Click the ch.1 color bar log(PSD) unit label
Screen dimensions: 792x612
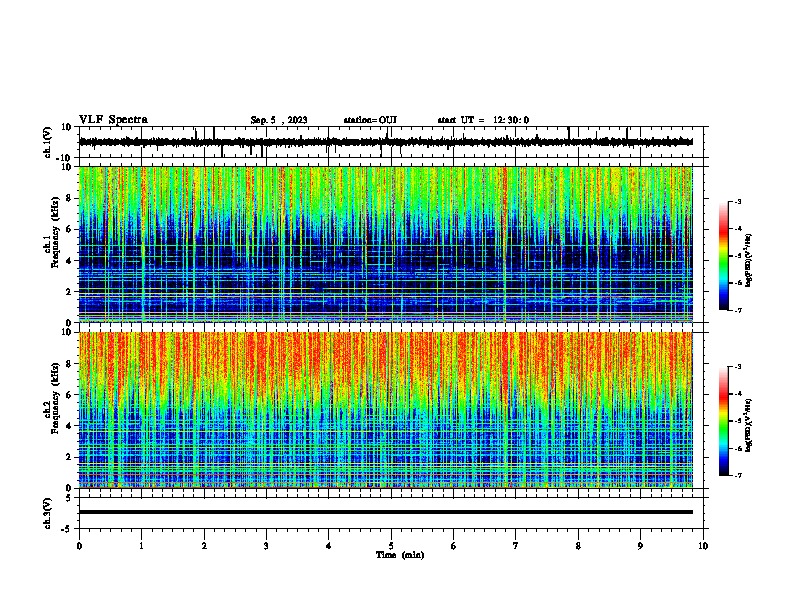[749, 260]
